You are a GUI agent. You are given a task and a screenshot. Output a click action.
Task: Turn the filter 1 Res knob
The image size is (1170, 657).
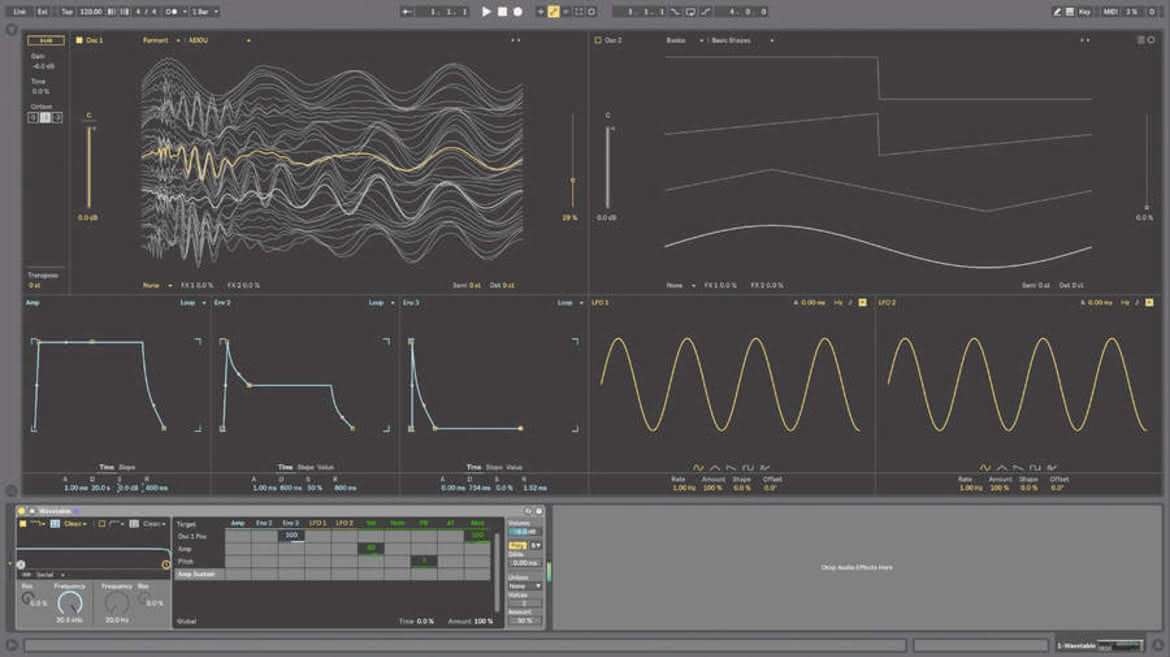pyautogui.click(x=28, y=599)
